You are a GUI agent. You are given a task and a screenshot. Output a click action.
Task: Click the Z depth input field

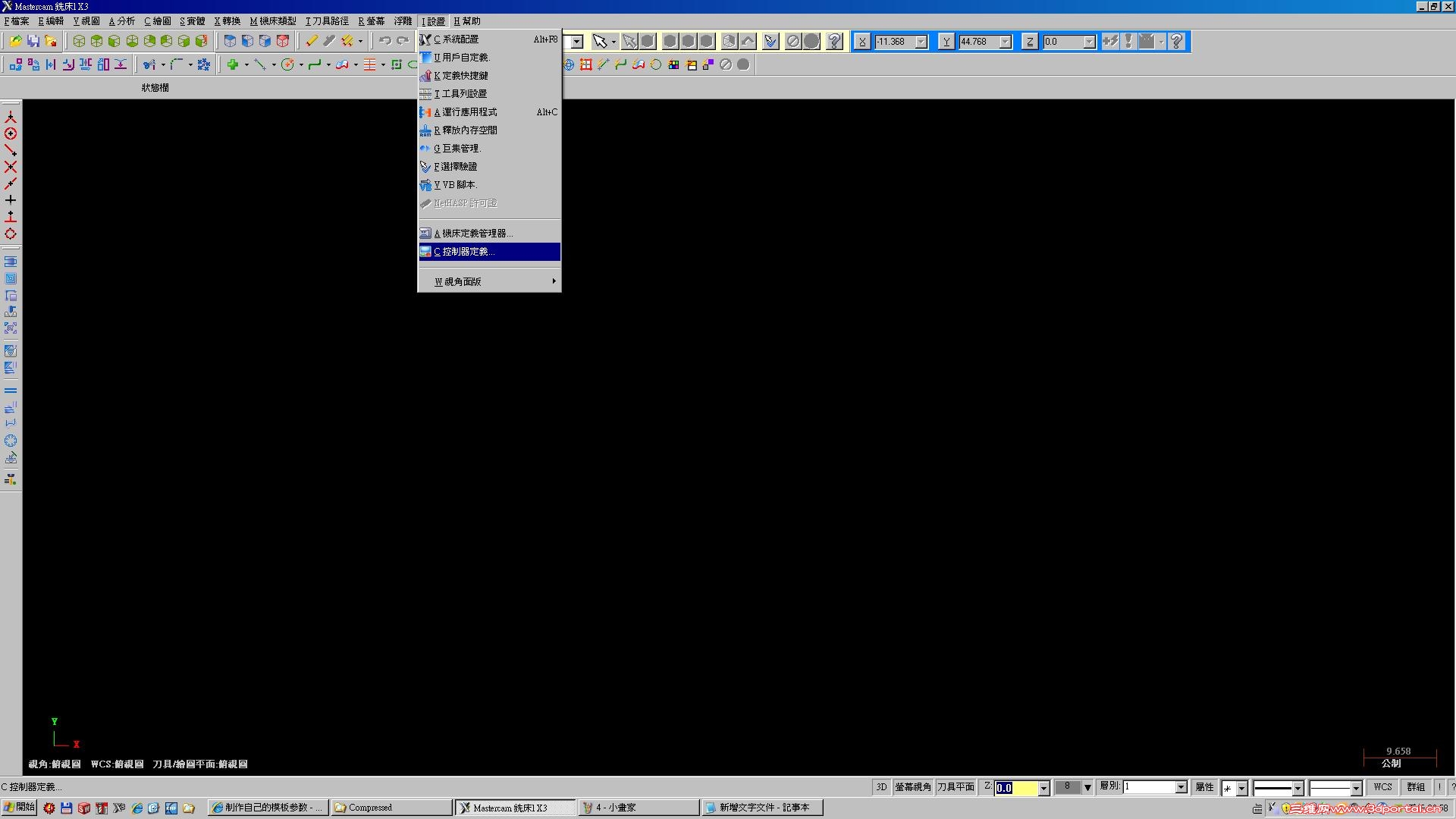coord(1016,788)
